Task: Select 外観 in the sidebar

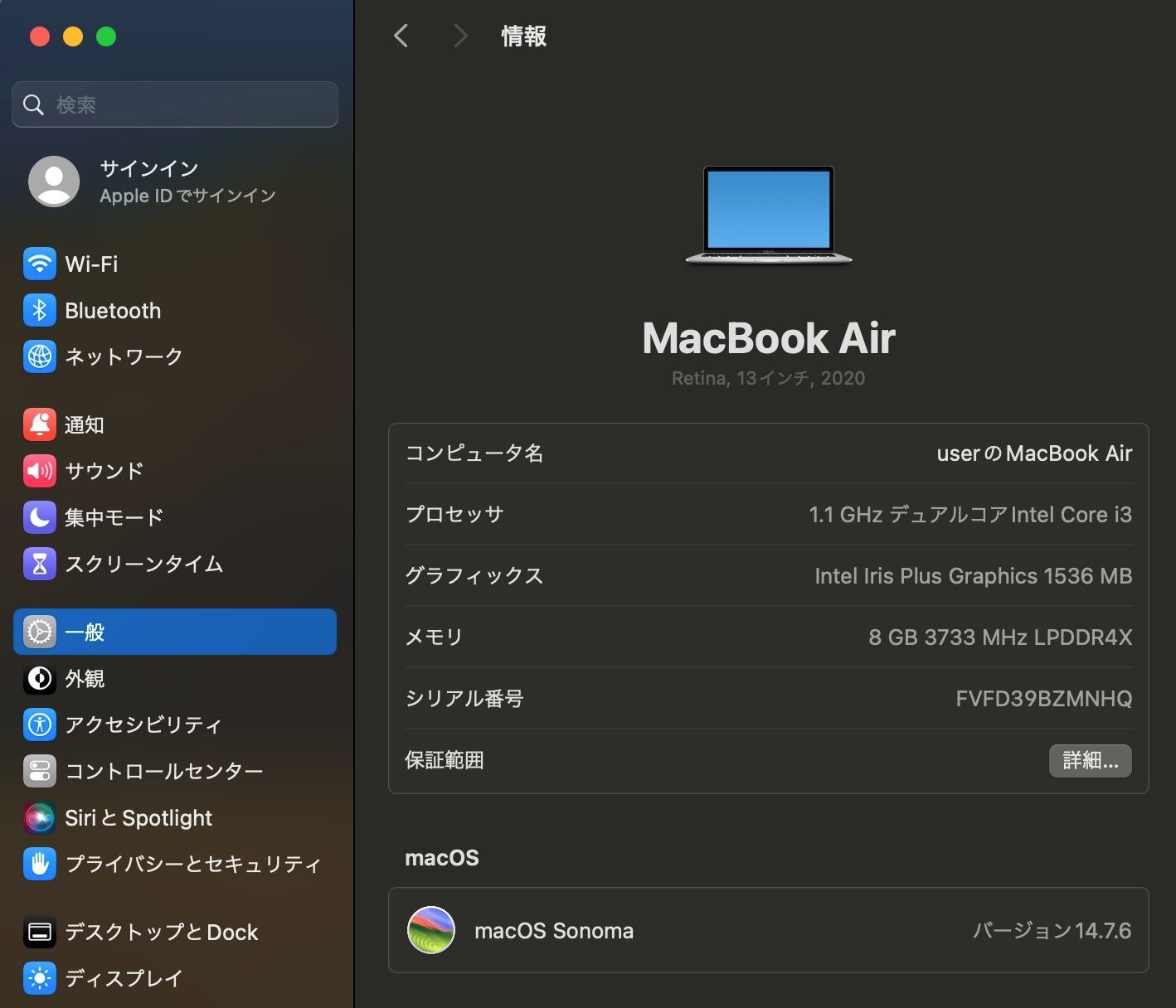Action: (x=175, y=679)
